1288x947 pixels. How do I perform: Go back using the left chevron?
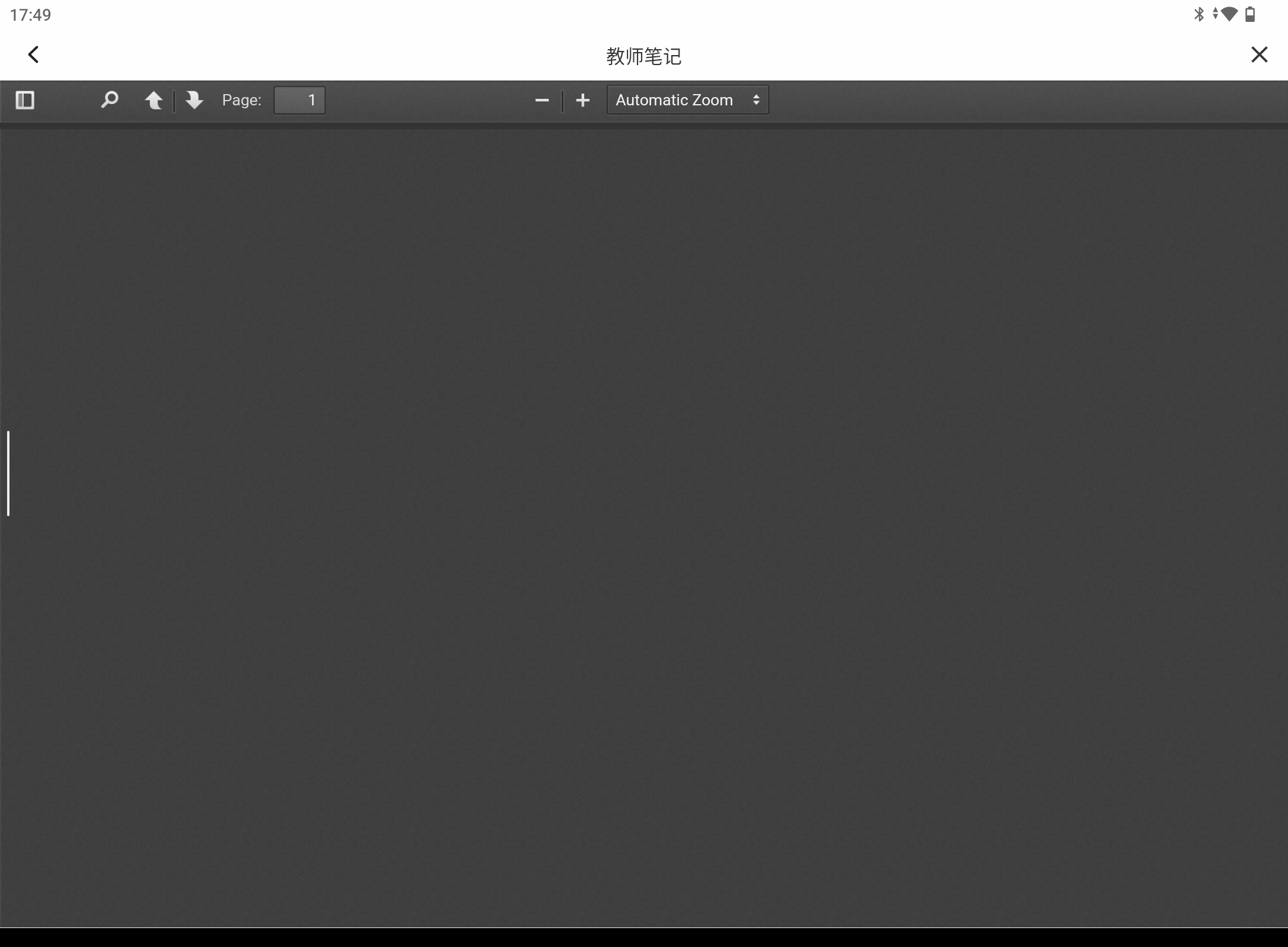click(34, 55)
